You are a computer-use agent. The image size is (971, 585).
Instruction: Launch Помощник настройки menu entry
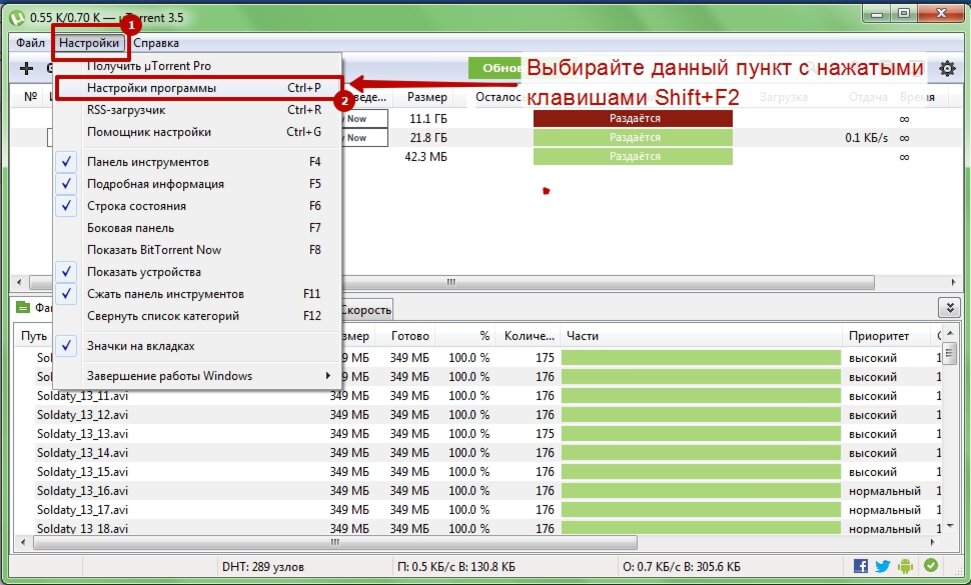197,132
